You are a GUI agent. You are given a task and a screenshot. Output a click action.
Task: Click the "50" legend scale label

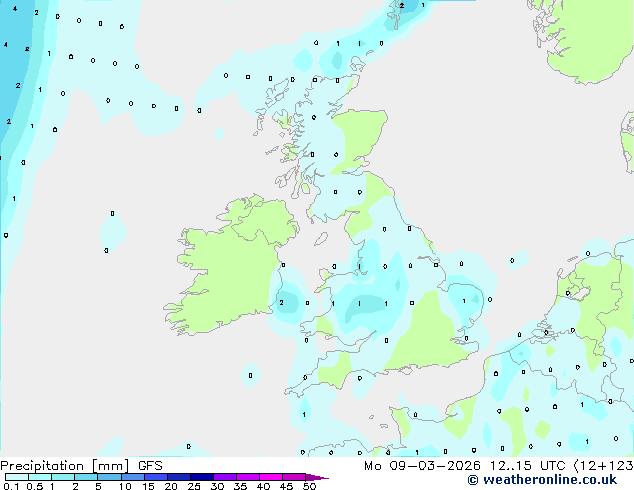click(309, 486)
